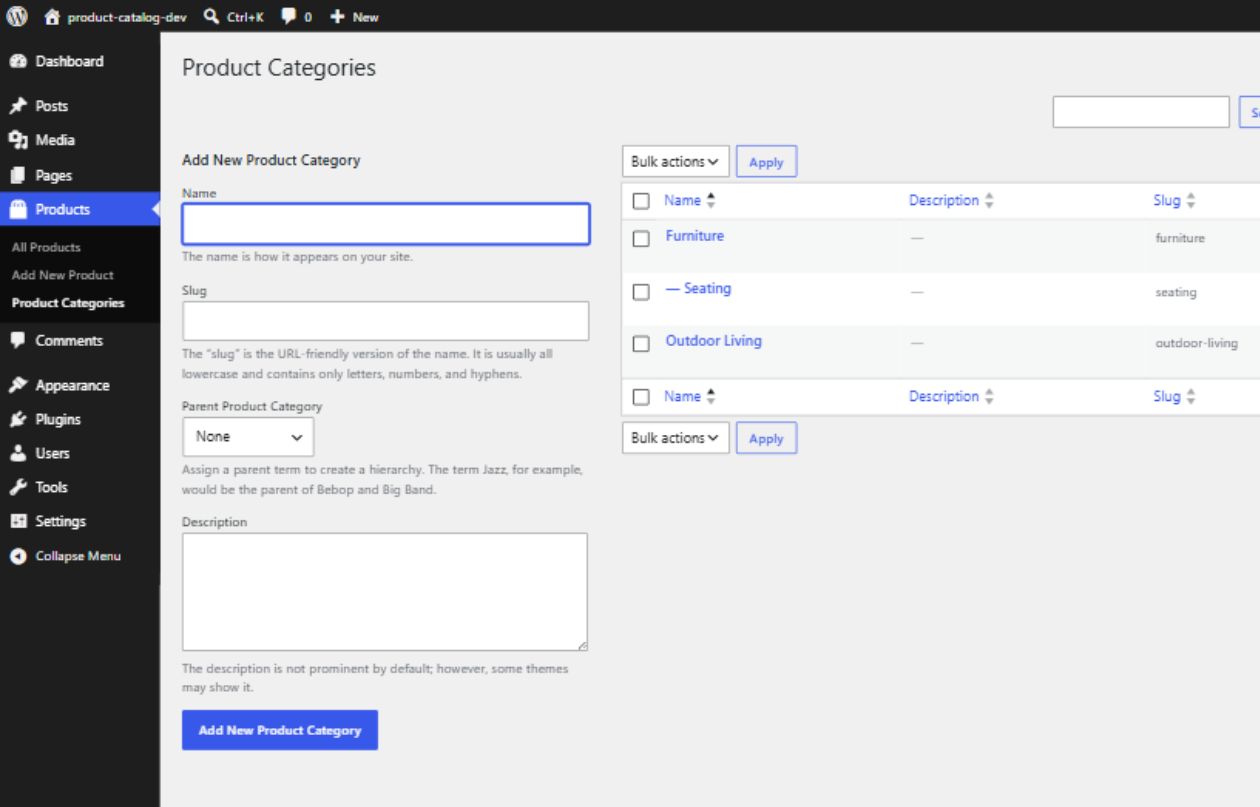Click the Tools wrench icon

pos(18,487)
